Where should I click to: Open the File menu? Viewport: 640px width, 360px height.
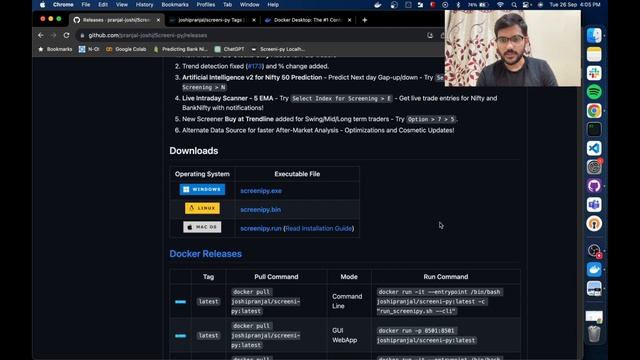click(86, 5)
